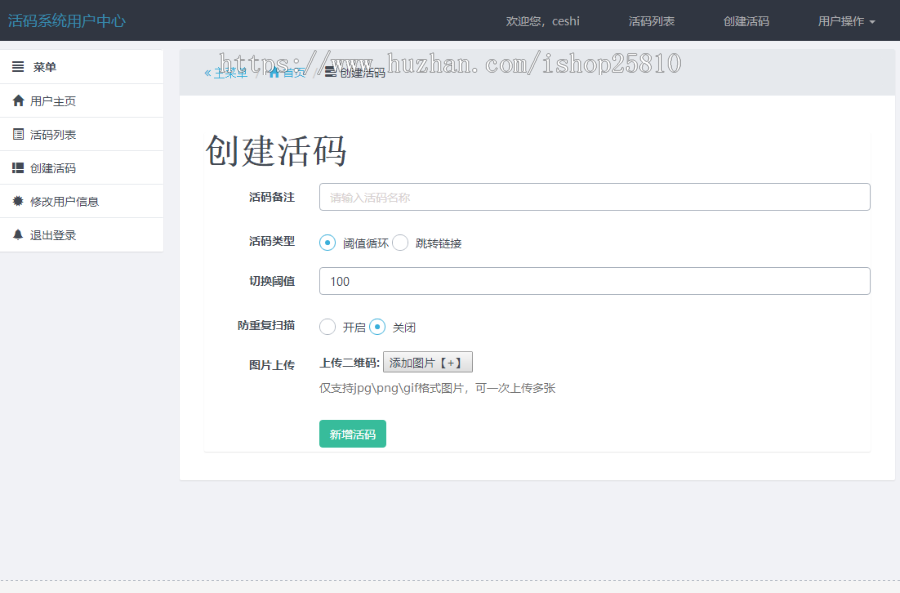Open 活码列表 in the top navigation

[651, 20]
